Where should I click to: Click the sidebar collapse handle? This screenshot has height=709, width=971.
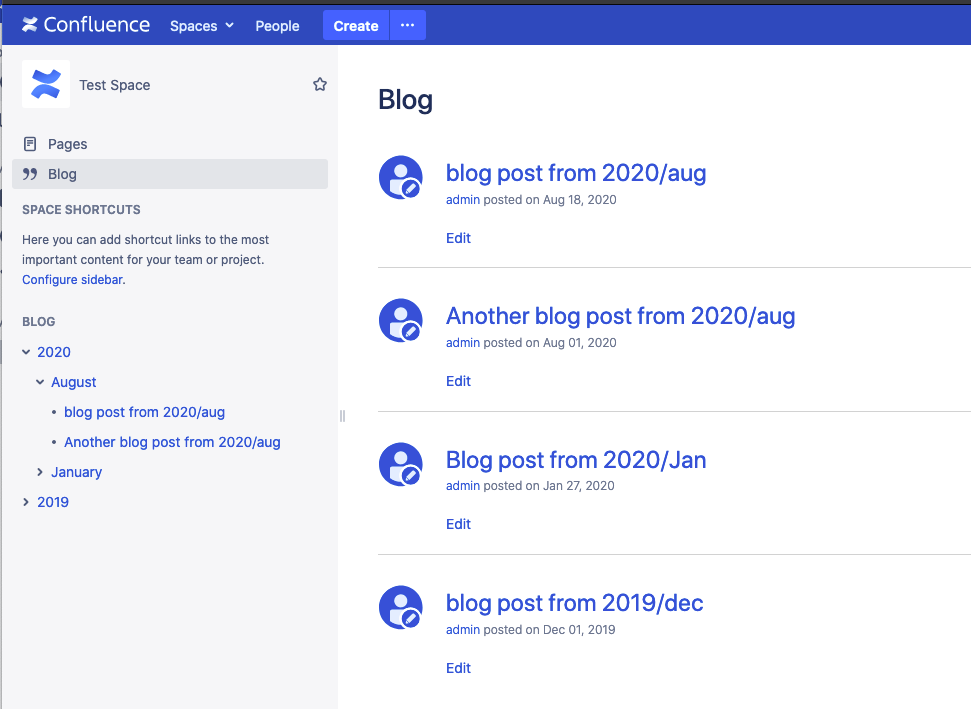pyautogui.click(x=341, y=414)
